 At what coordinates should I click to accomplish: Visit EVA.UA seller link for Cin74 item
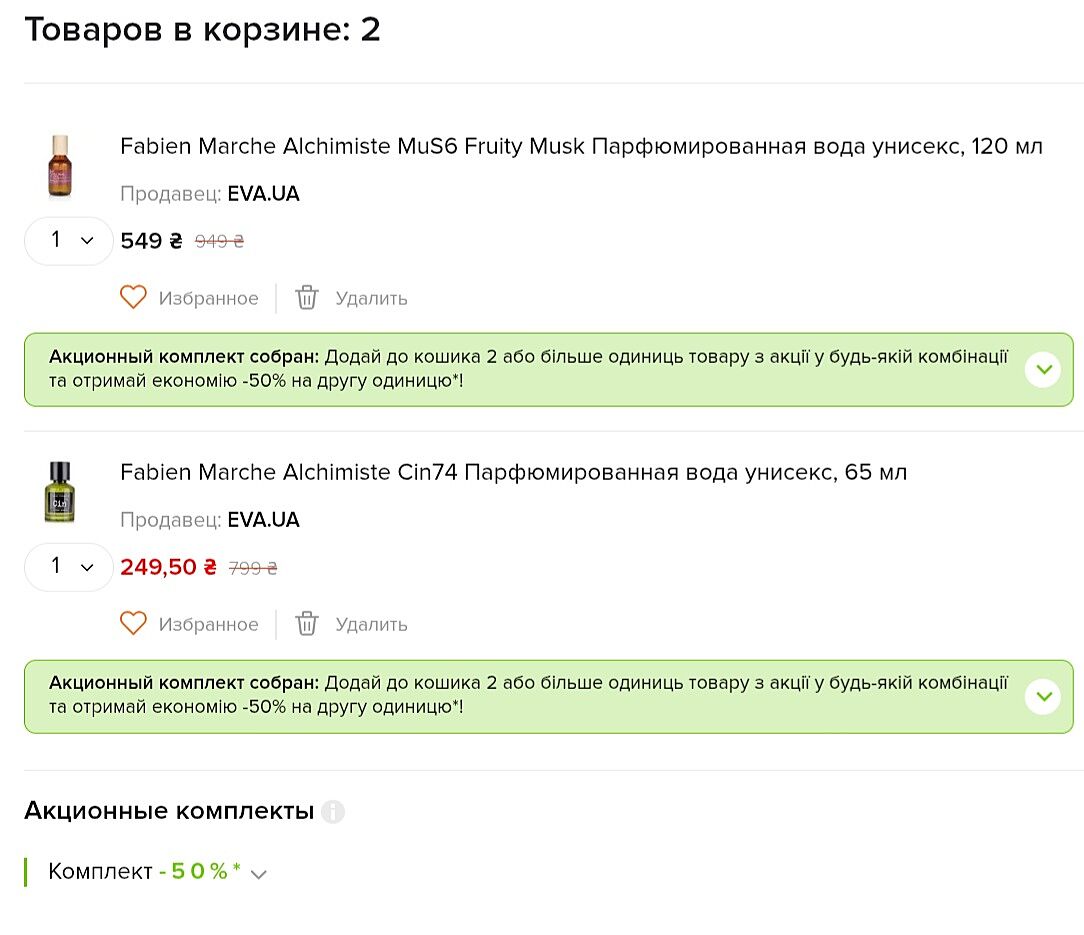(x=263, y=520)
